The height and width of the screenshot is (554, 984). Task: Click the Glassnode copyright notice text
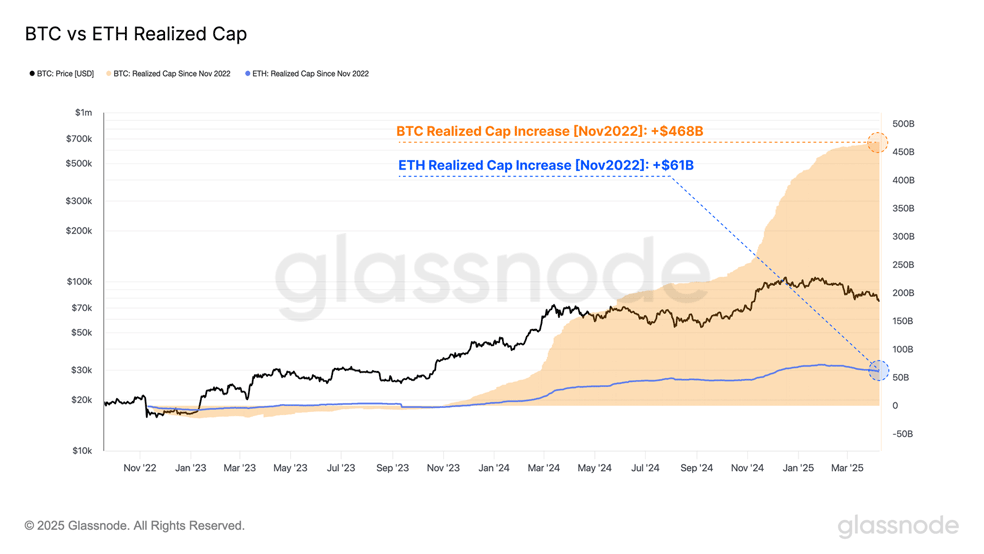click(134, 526)
